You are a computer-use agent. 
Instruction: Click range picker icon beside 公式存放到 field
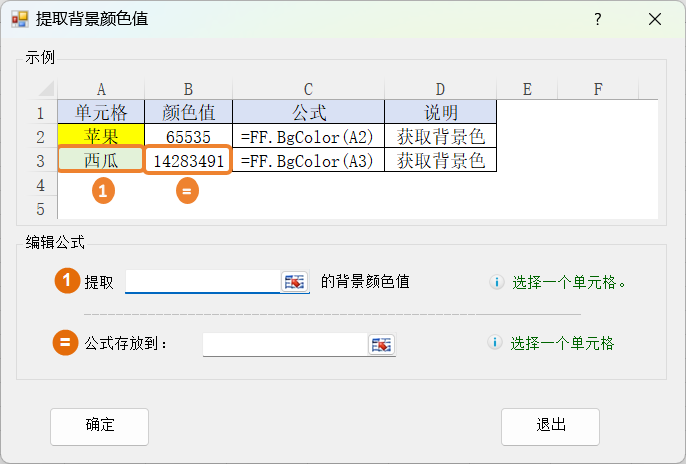(x=382, y=344)
